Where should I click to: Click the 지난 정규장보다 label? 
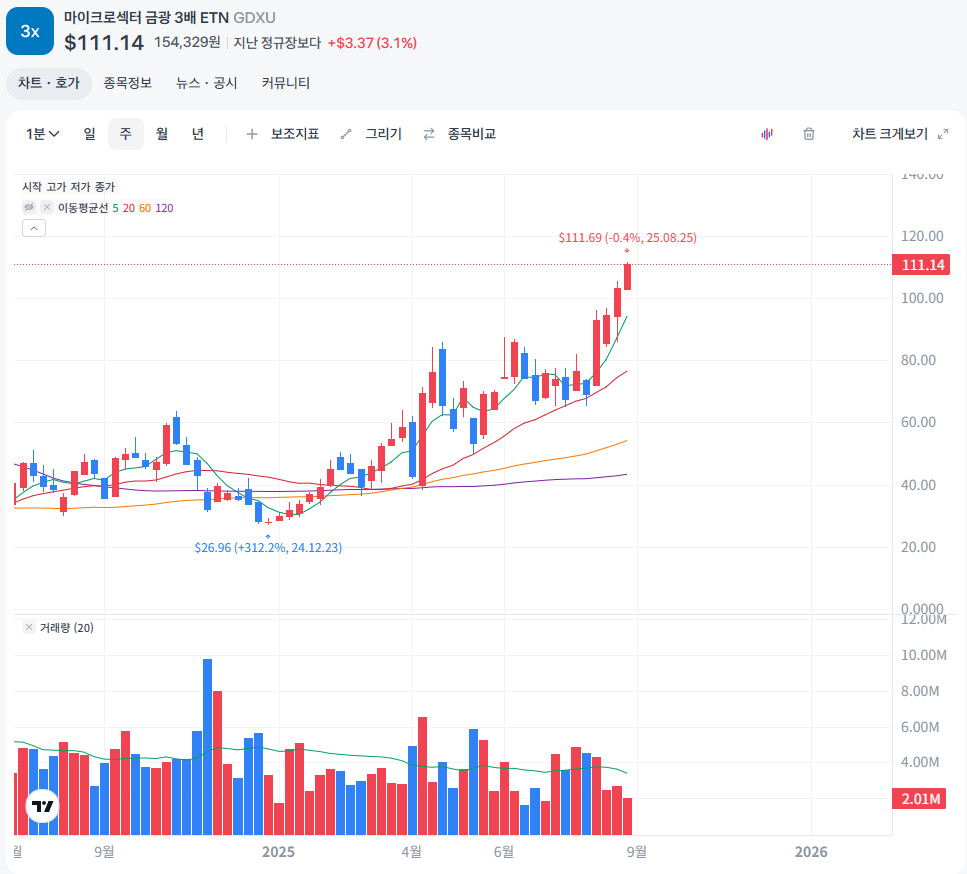[x=277, y=43]
